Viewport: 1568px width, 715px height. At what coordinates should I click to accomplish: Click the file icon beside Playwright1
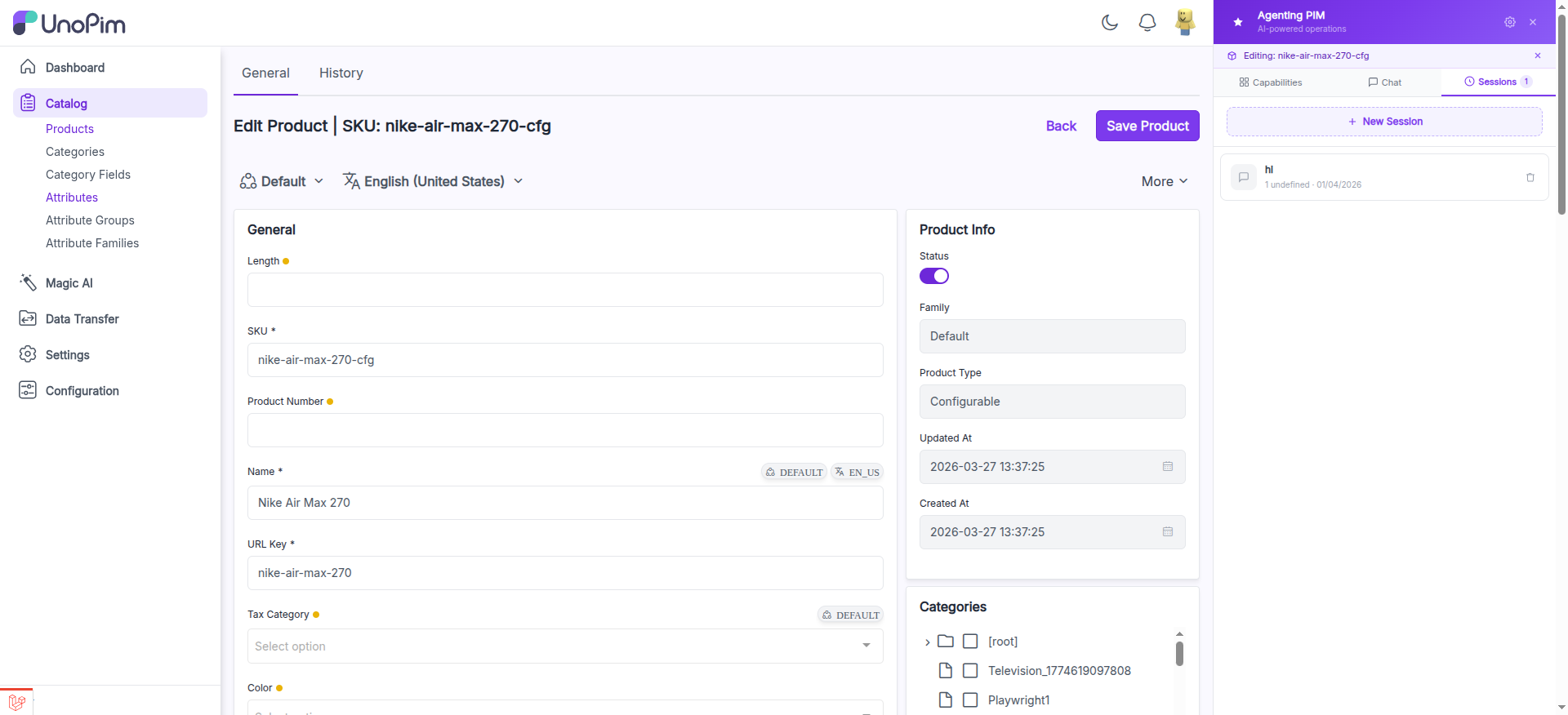click(946, 700)
